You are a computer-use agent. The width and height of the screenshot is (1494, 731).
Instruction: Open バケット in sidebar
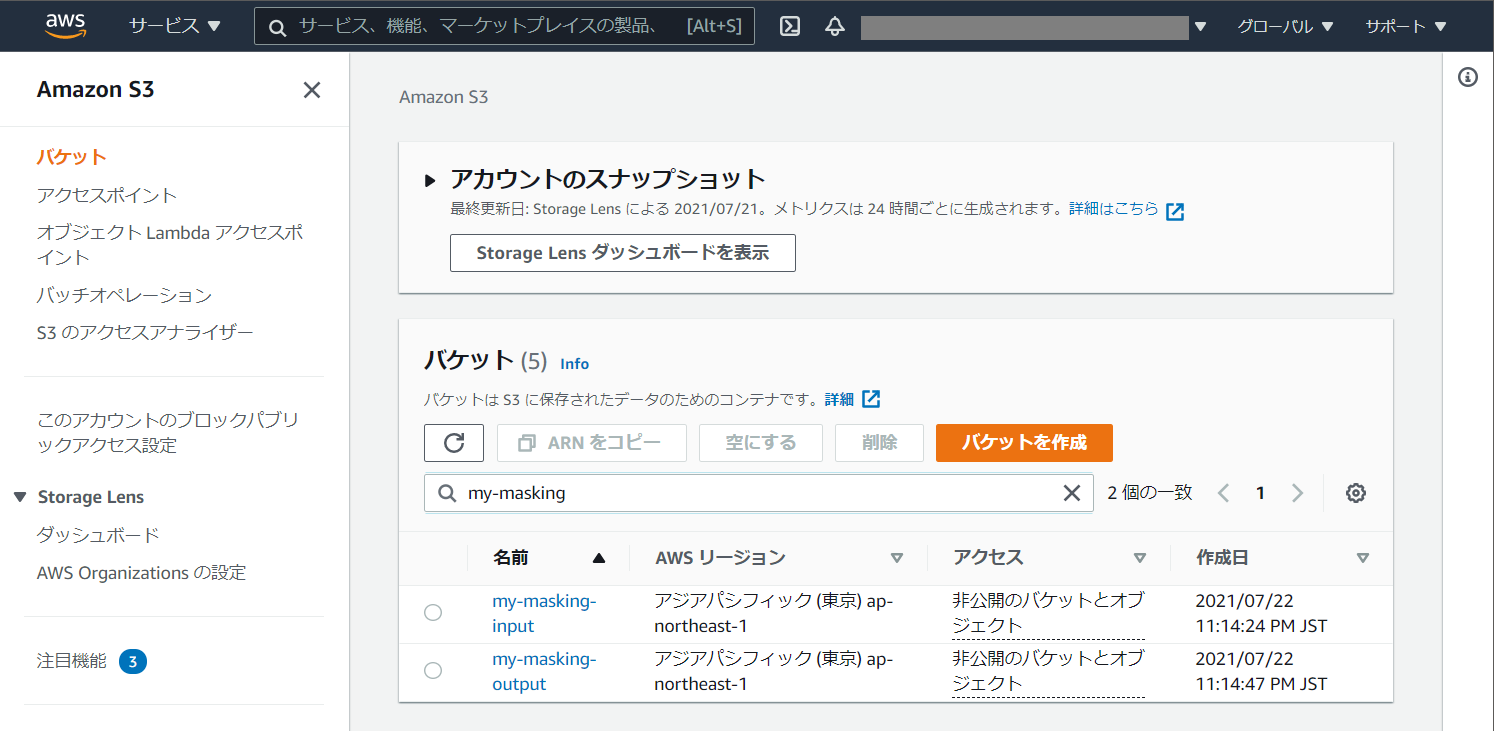(72, 157)
